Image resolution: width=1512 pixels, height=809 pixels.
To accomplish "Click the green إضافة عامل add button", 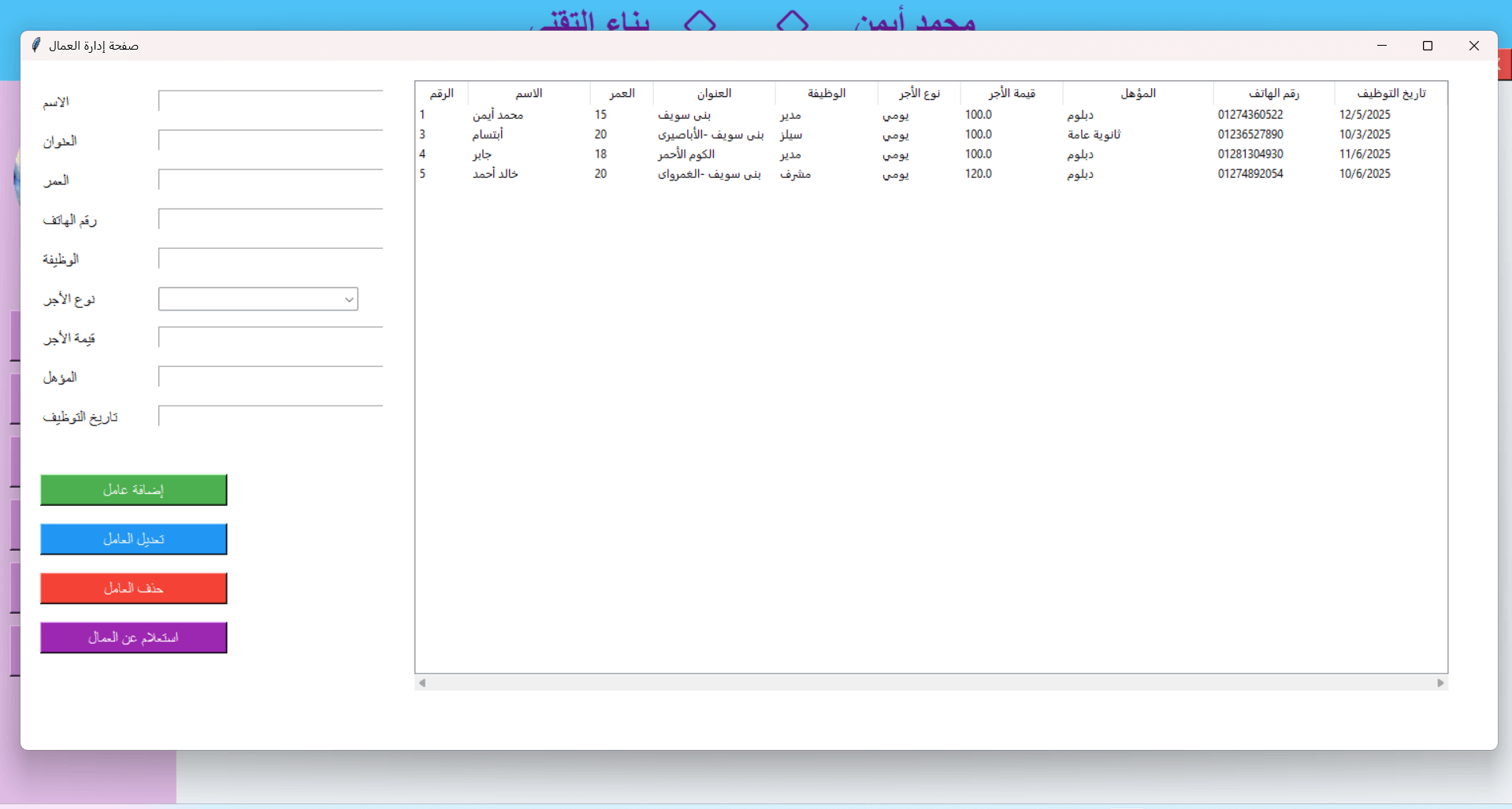I will pos(134,490).
